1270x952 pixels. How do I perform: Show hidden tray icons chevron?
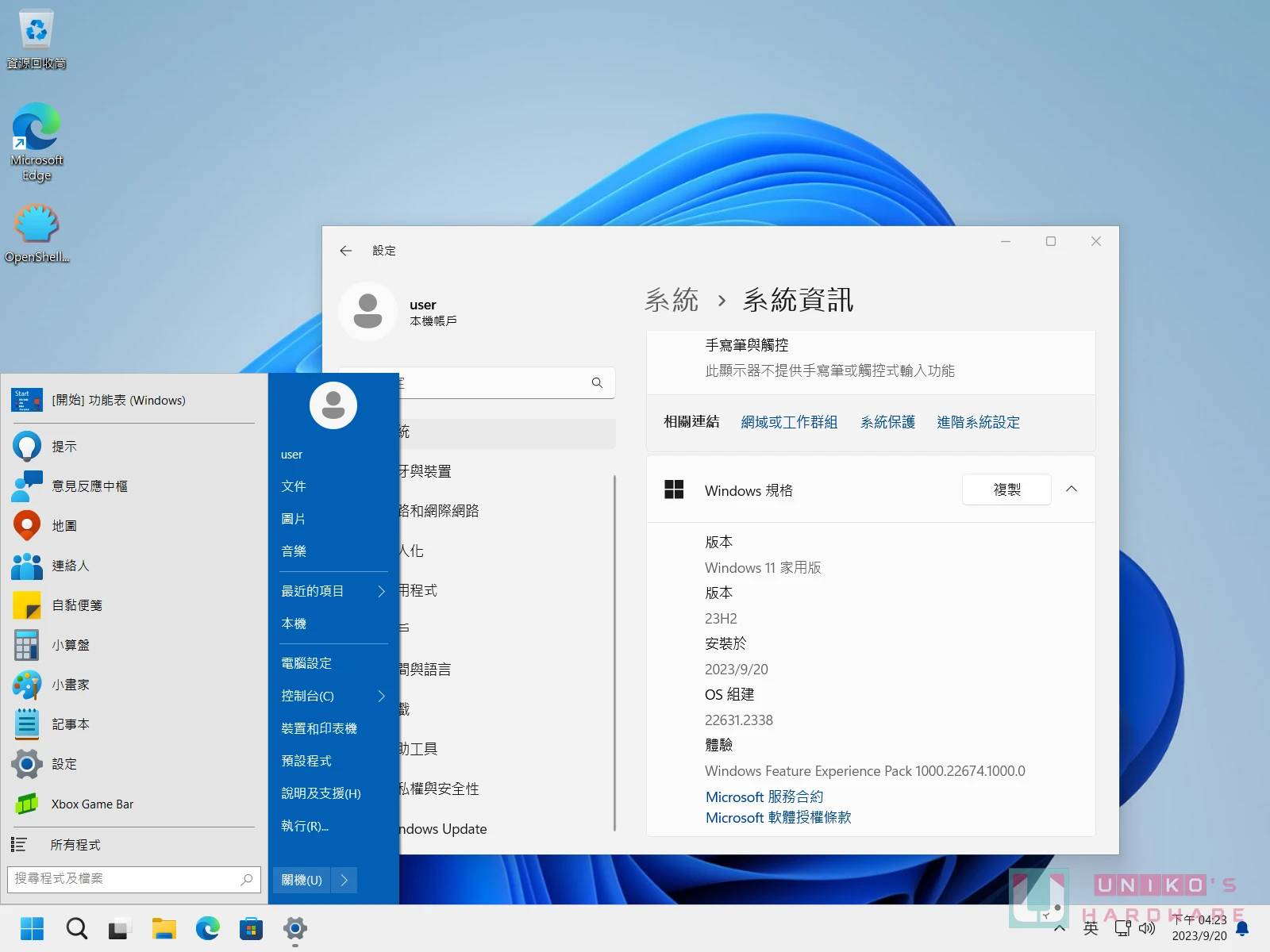tap(1059, 928)
